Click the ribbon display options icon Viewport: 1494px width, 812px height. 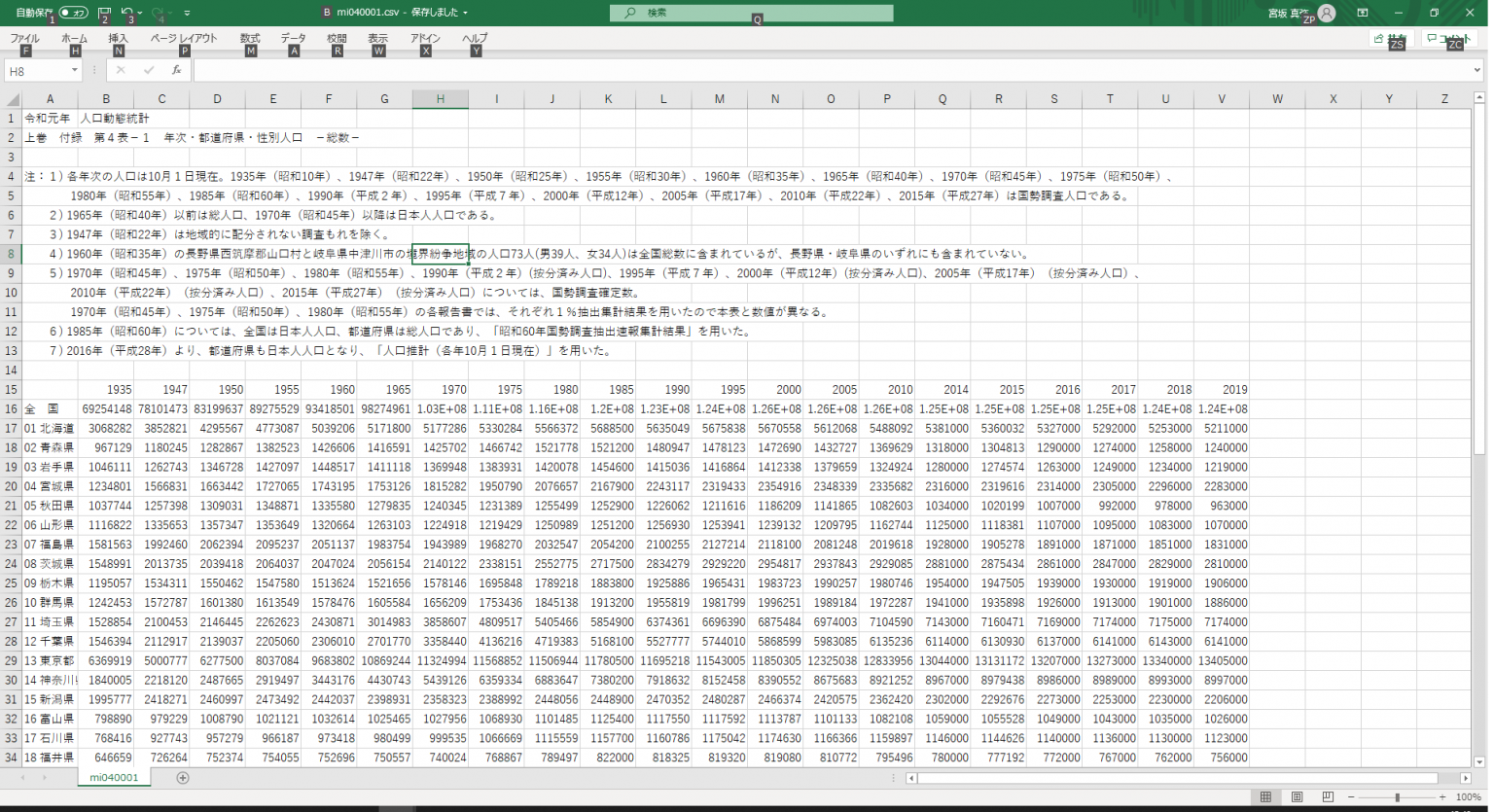coord(1363,13)
